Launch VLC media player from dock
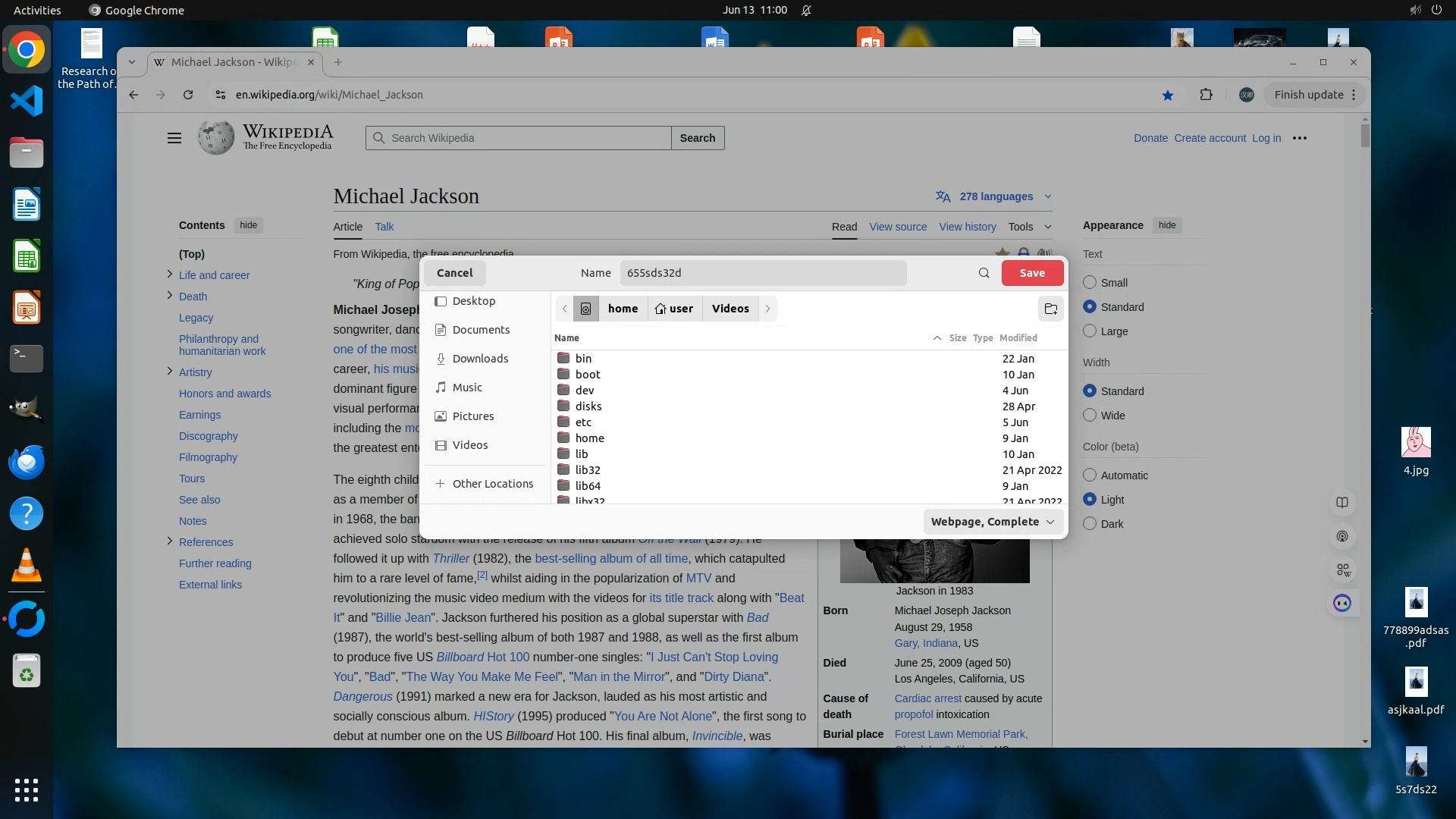1456x819 pixels. tap(27, 566)
